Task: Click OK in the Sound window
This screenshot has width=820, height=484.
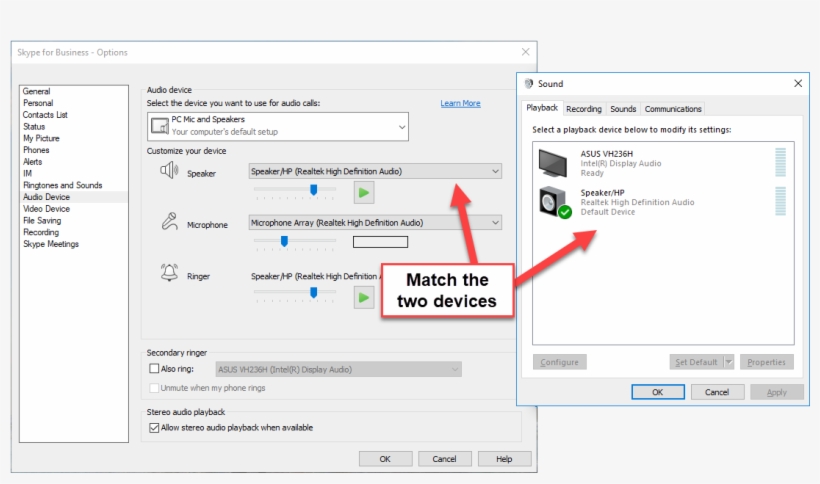Action: click(658, 392)
